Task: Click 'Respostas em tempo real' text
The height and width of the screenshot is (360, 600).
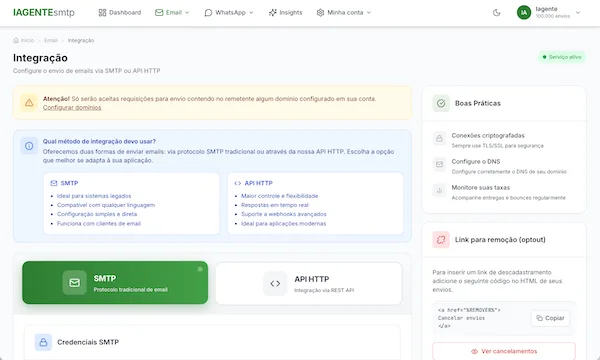Action: [275, 205]
